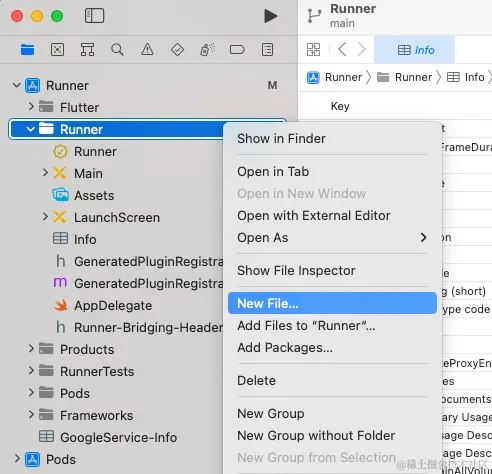Click Runner folder in the breadcrumb
Screen dimensions: 492x474
tap(404, 77)
